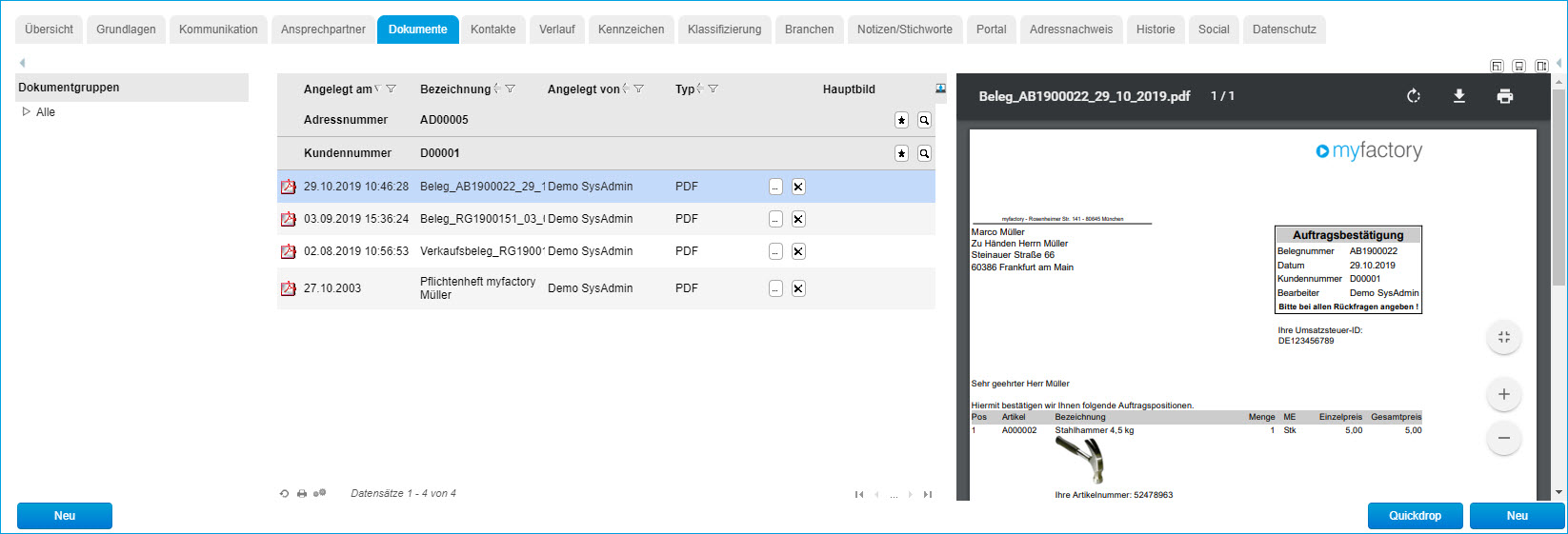Open filter for the Bezeichnung column
Viewport: 1568px width, 534px height.
(x=511, y=89)
